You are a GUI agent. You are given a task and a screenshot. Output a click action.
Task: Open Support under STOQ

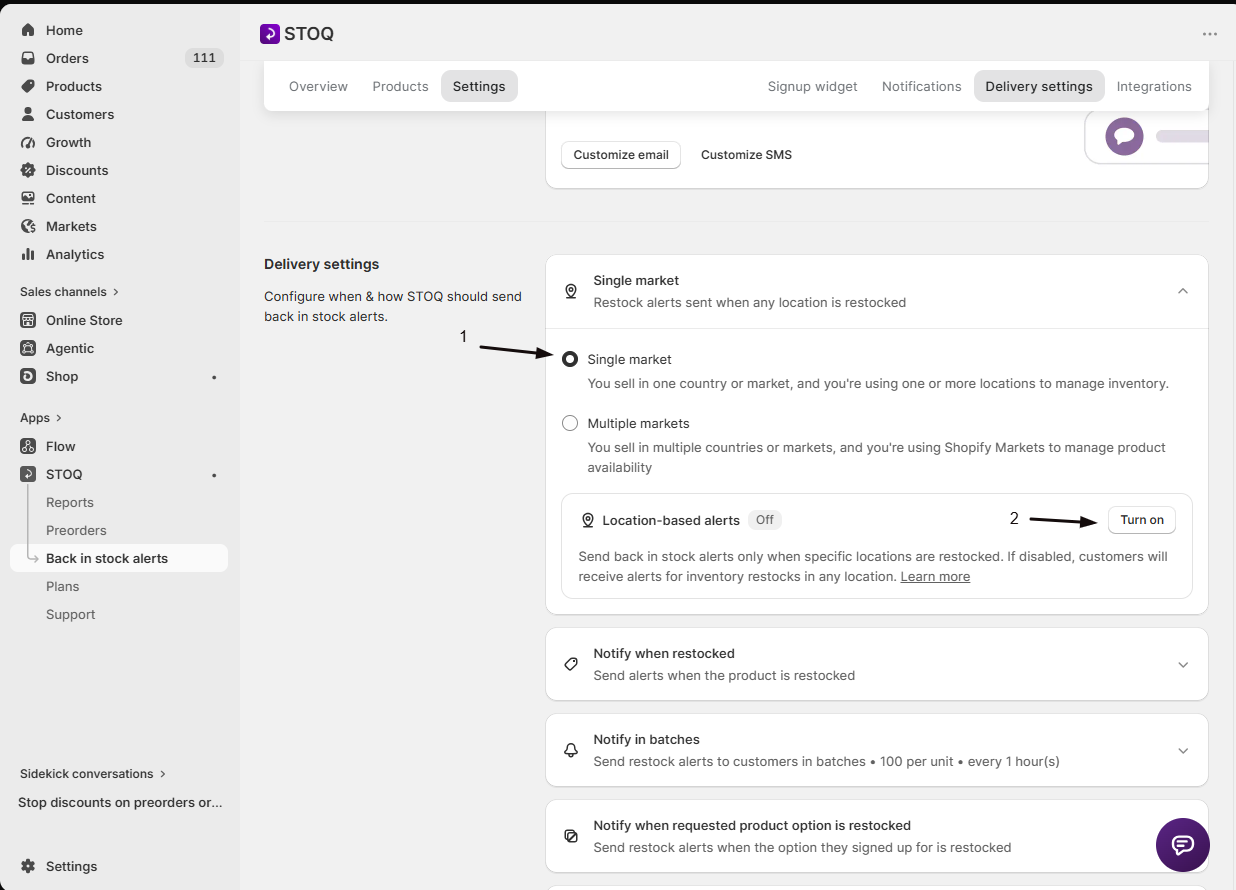(x=71, y=614)
